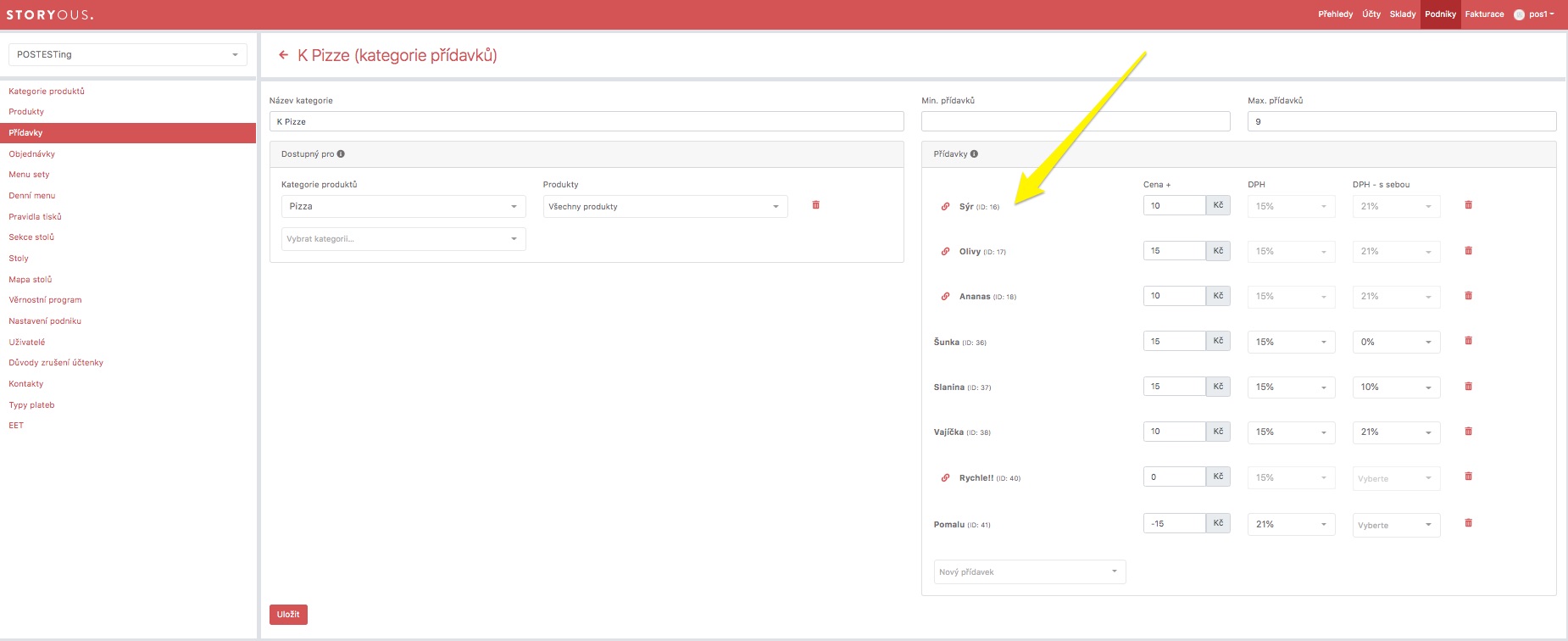Open the DPH dropdown for Pomalu
Viewport: 1568px width, 641px height.
[1292, 524]
